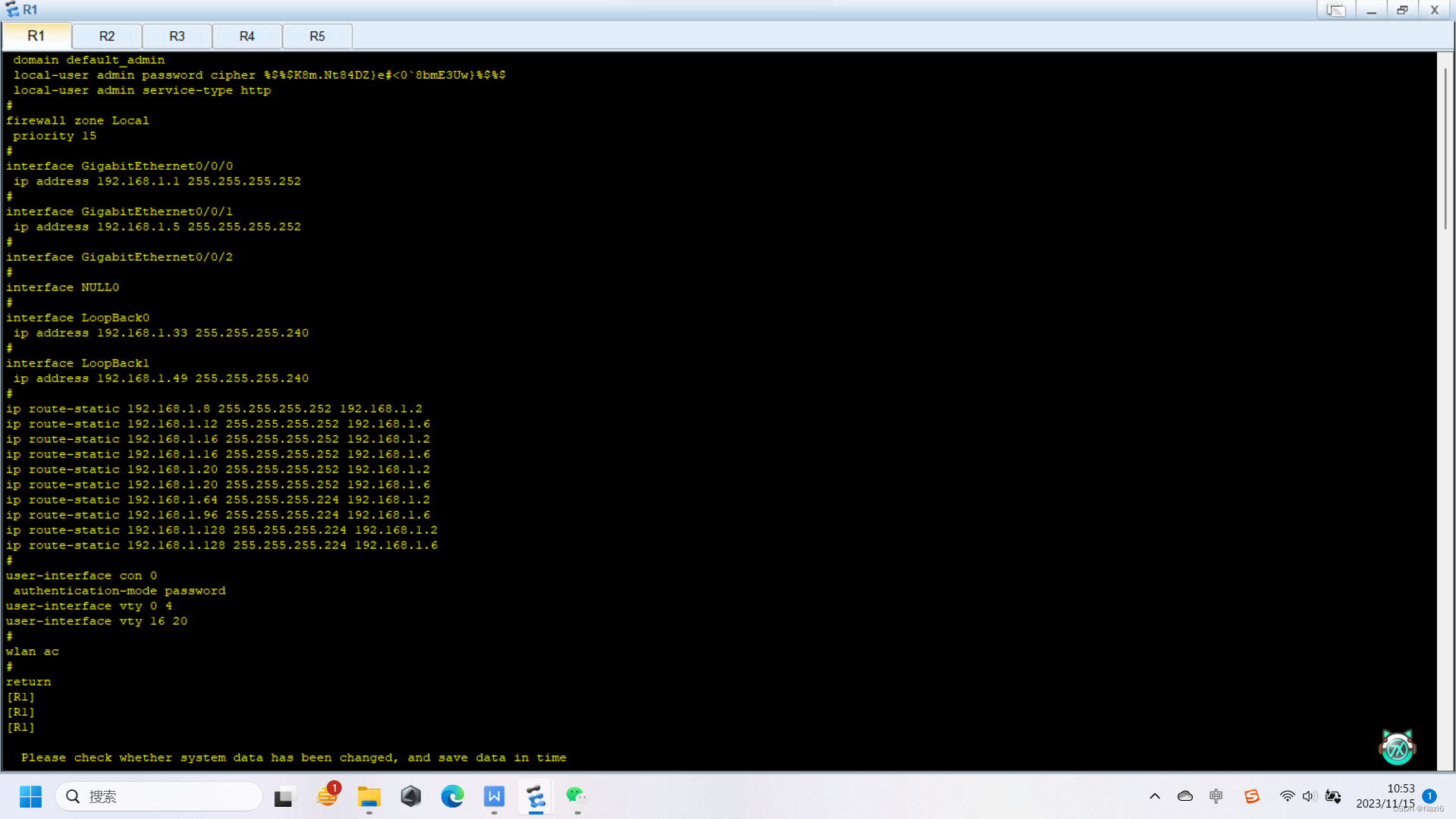The image size is (1456, 819).
Task: Open the Wi-Fi network tray icon
Action: pyautogui.click(x=1287, y=796)
